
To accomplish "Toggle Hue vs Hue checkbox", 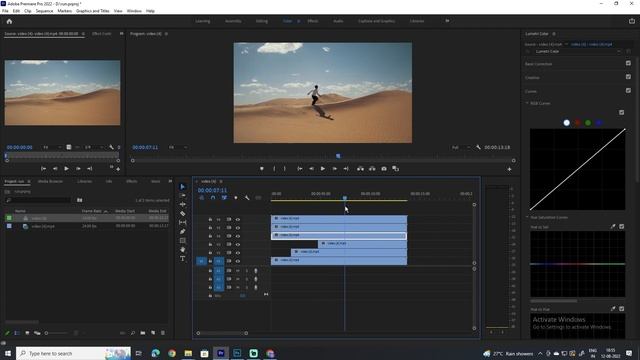I will 621,309.
